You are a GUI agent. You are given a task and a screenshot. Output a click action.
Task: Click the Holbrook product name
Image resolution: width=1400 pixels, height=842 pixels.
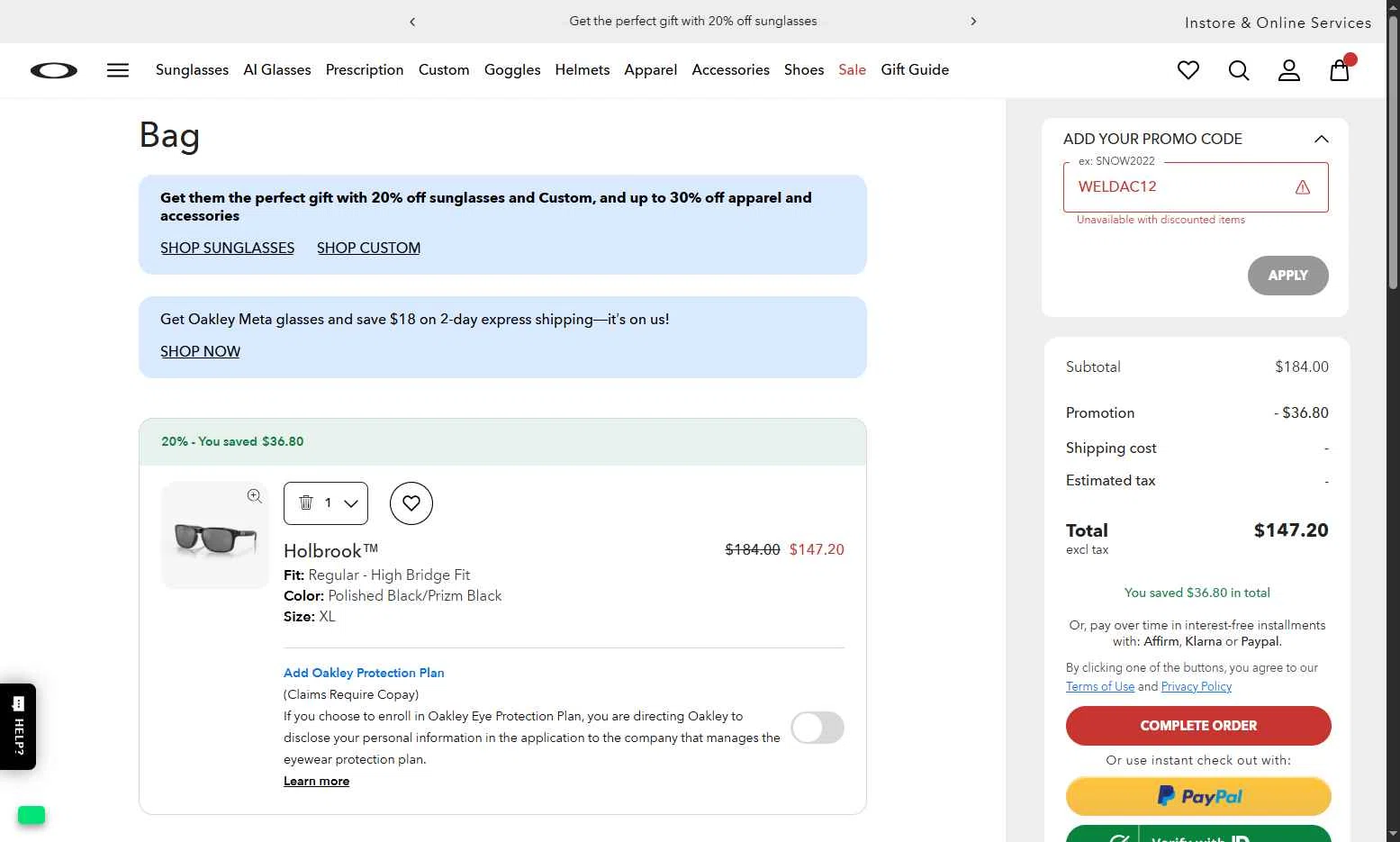pos(330,550)
